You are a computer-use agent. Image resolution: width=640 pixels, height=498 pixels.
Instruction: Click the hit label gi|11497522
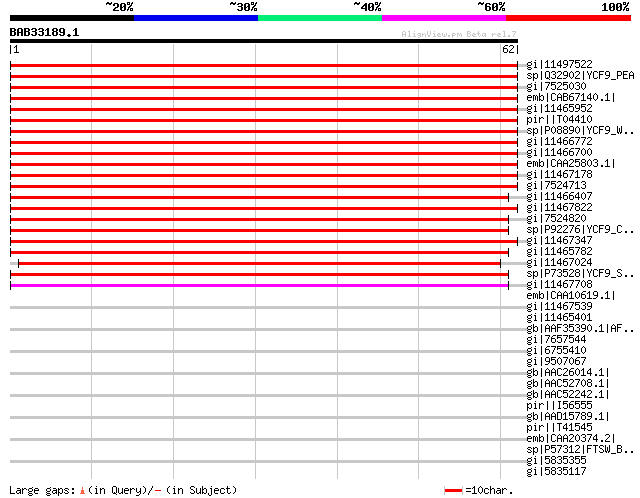(559, 64)
